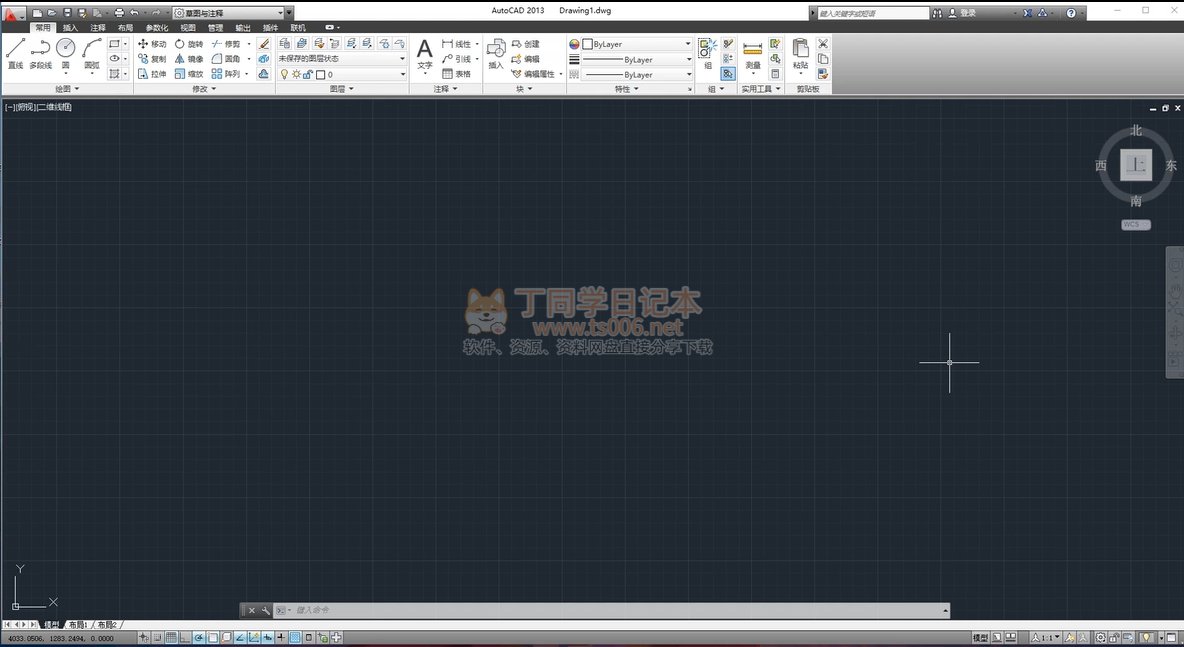Toggle the layer on/off lightbulb icon

tap(285, 74)
